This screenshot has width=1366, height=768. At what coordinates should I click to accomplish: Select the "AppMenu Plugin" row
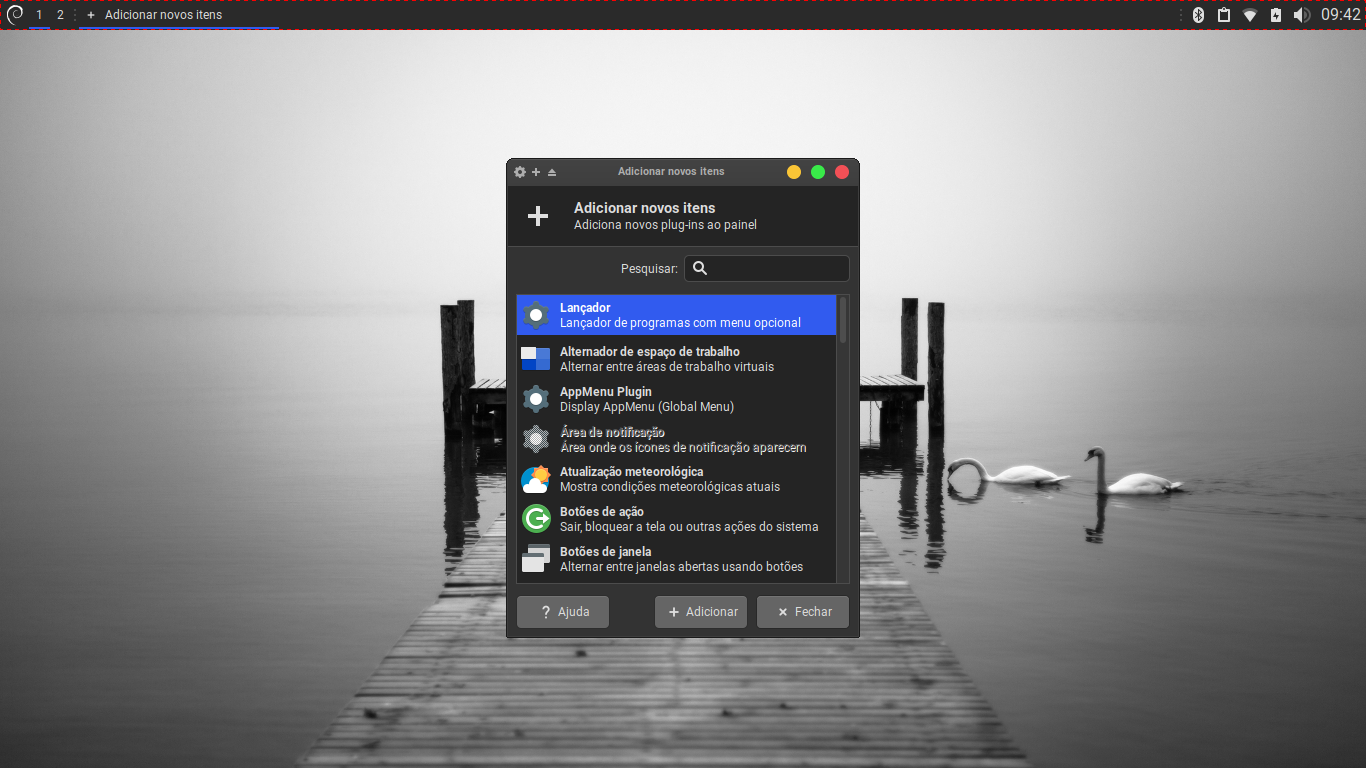[x=676, y=399]
